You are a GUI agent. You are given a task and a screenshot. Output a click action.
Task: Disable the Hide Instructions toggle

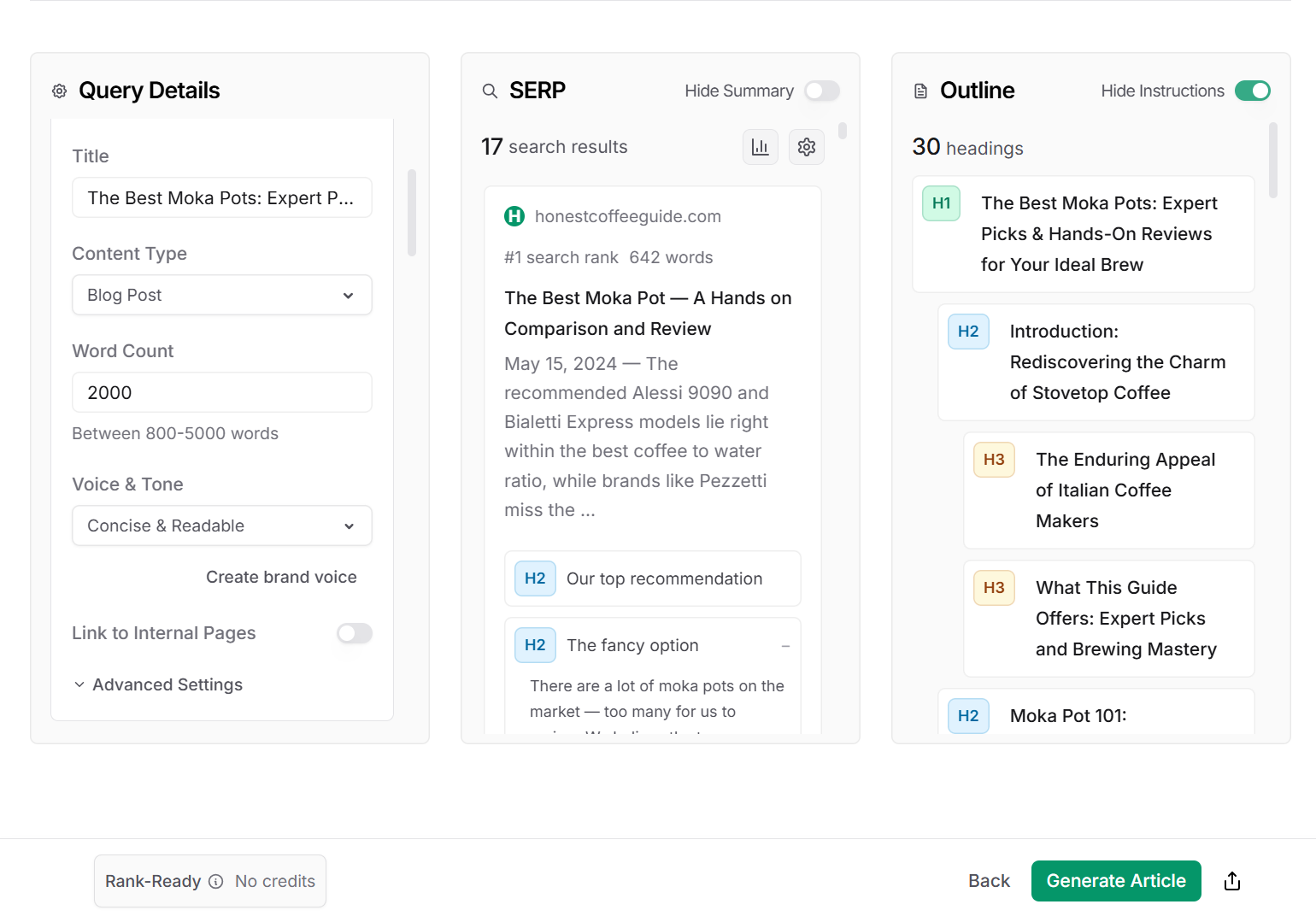1252,91
